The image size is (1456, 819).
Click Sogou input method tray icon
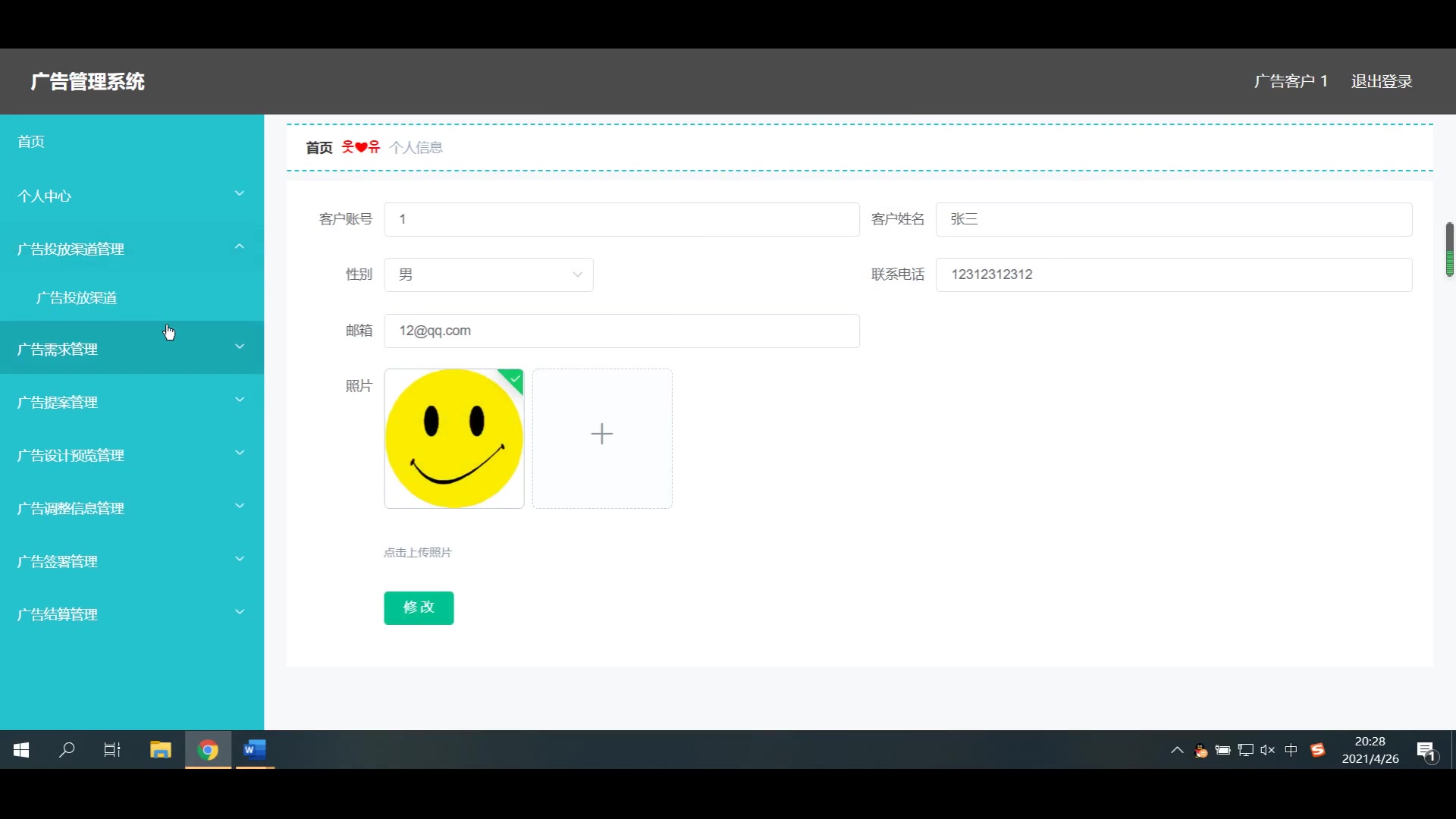tap(1318, 750)
